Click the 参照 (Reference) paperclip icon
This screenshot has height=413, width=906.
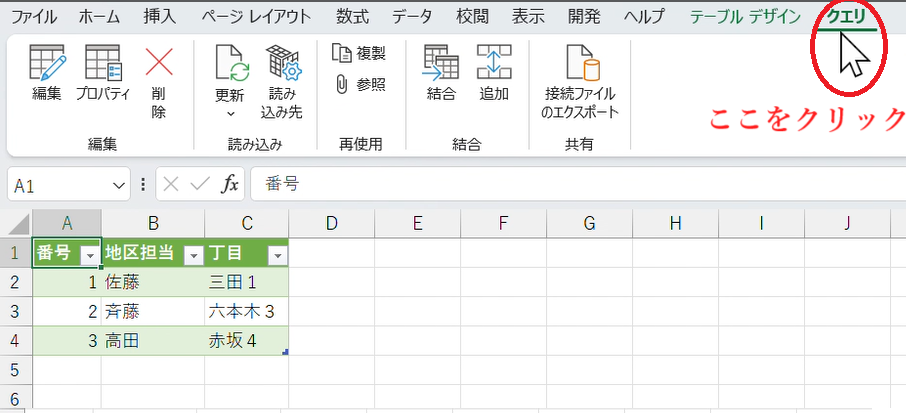pos(342,84)
